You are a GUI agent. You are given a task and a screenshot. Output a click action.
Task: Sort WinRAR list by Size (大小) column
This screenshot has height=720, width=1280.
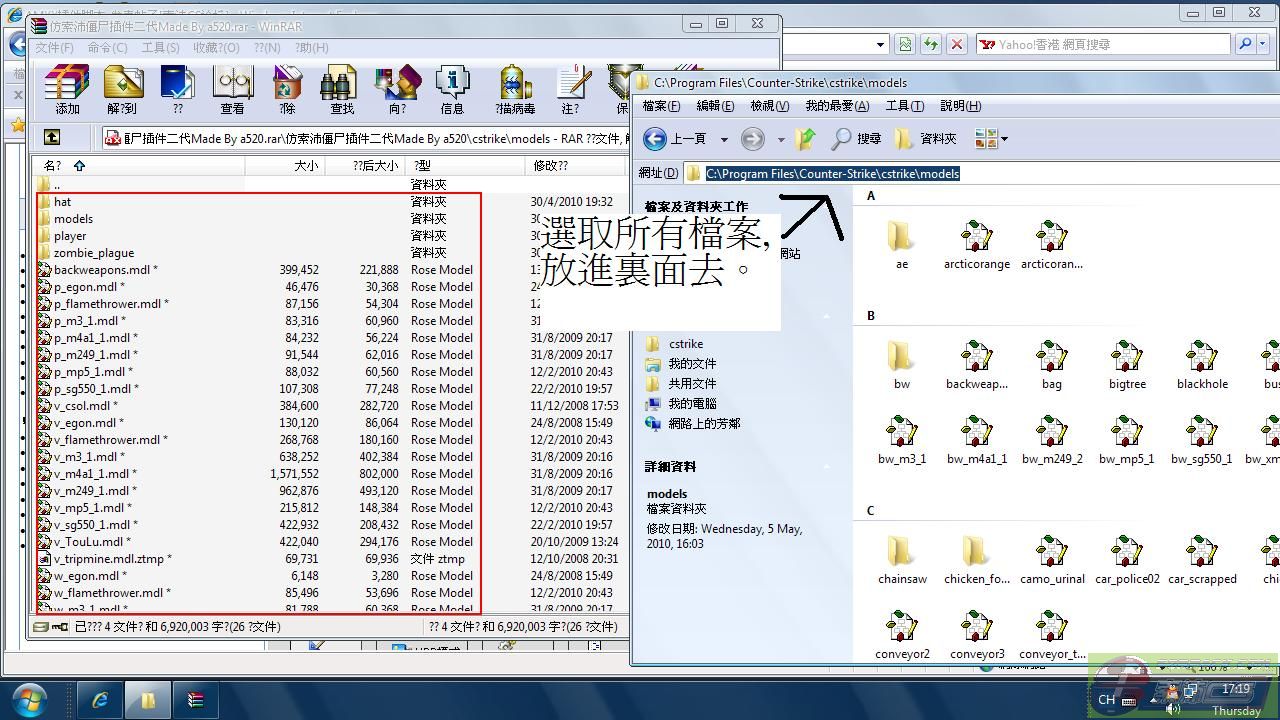tap(285, 166)
